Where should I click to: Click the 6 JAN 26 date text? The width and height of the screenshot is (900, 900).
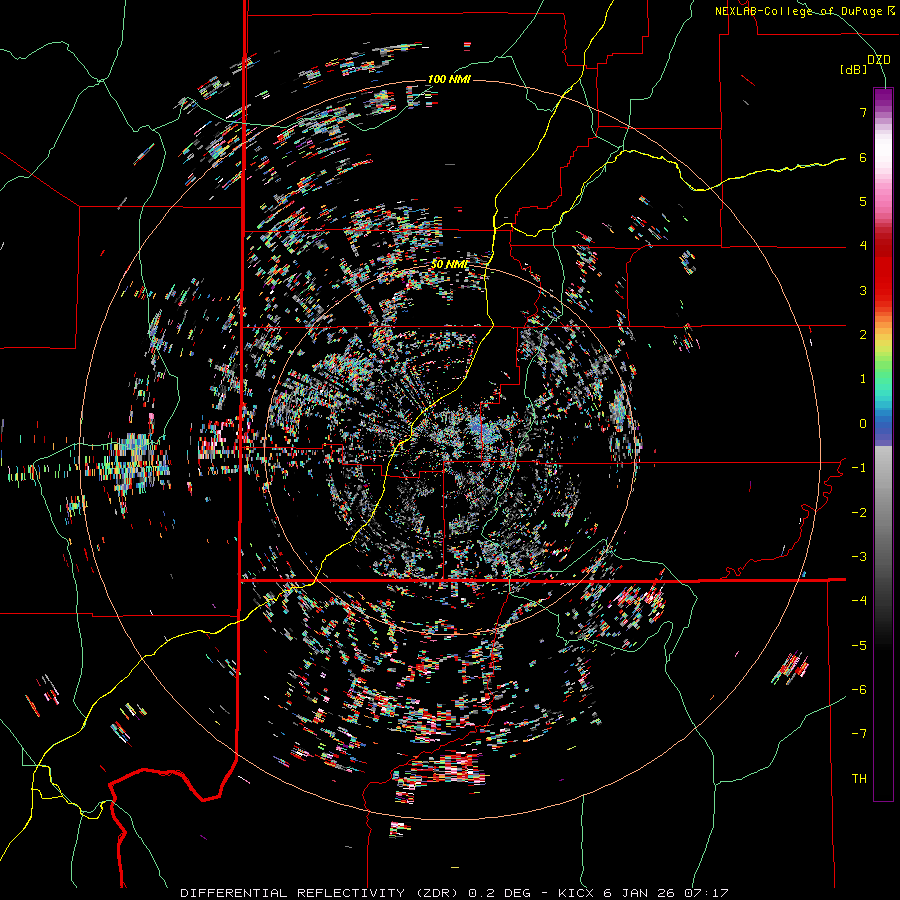pyautogui.click(x=639, y=893)
